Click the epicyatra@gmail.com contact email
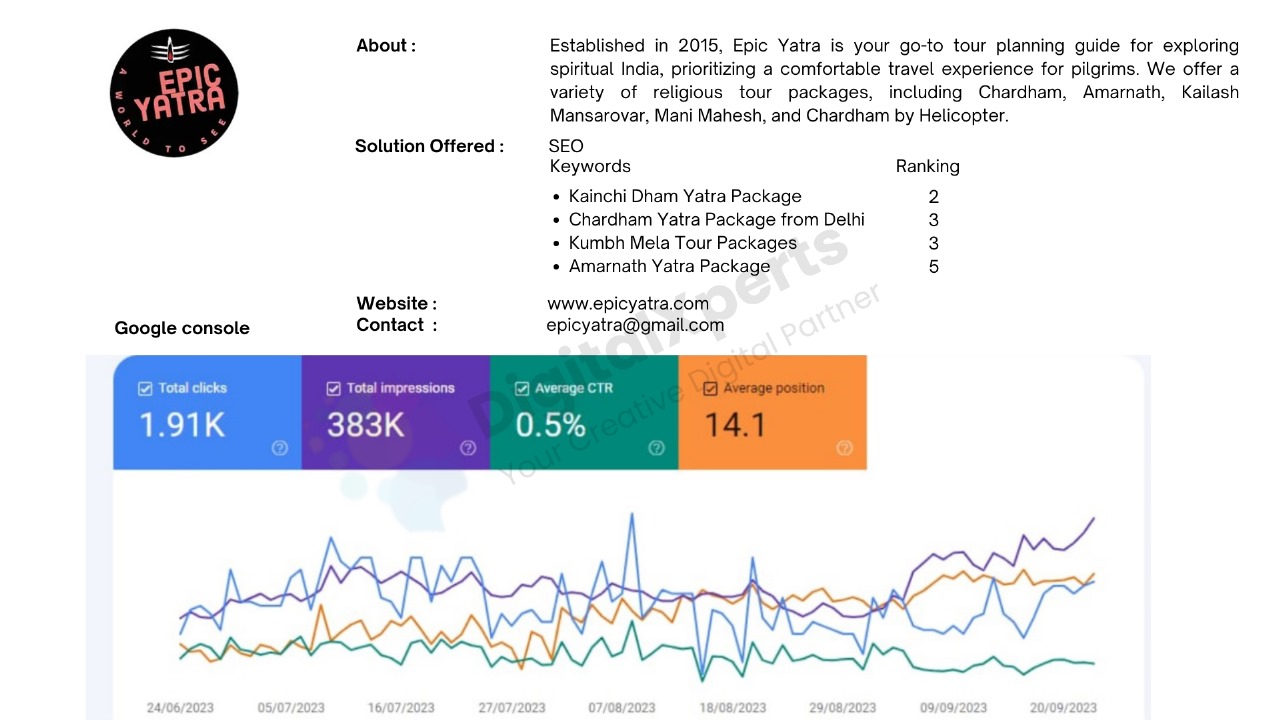1280x720 pixels. pyautogui.click(x=635, y=325)
